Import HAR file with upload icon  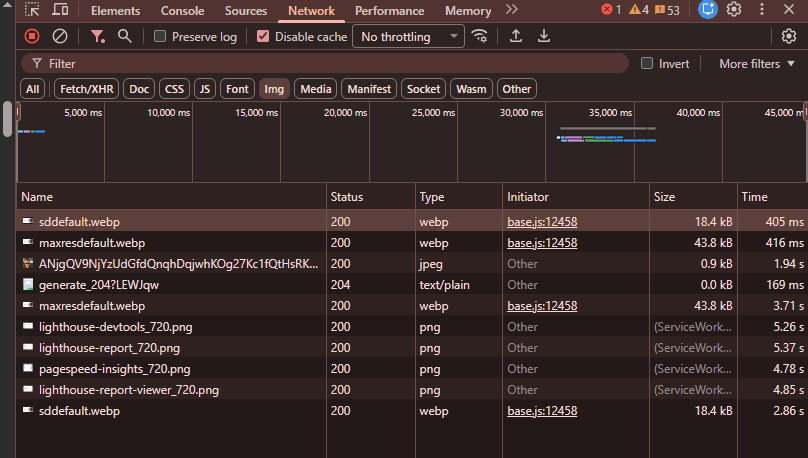pyautogui.click(x=515, y=36)
